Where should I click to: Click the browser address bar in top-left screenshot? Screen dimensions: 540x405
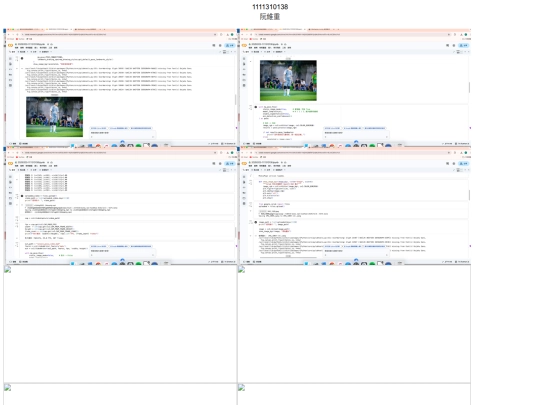tap(119, 34)
